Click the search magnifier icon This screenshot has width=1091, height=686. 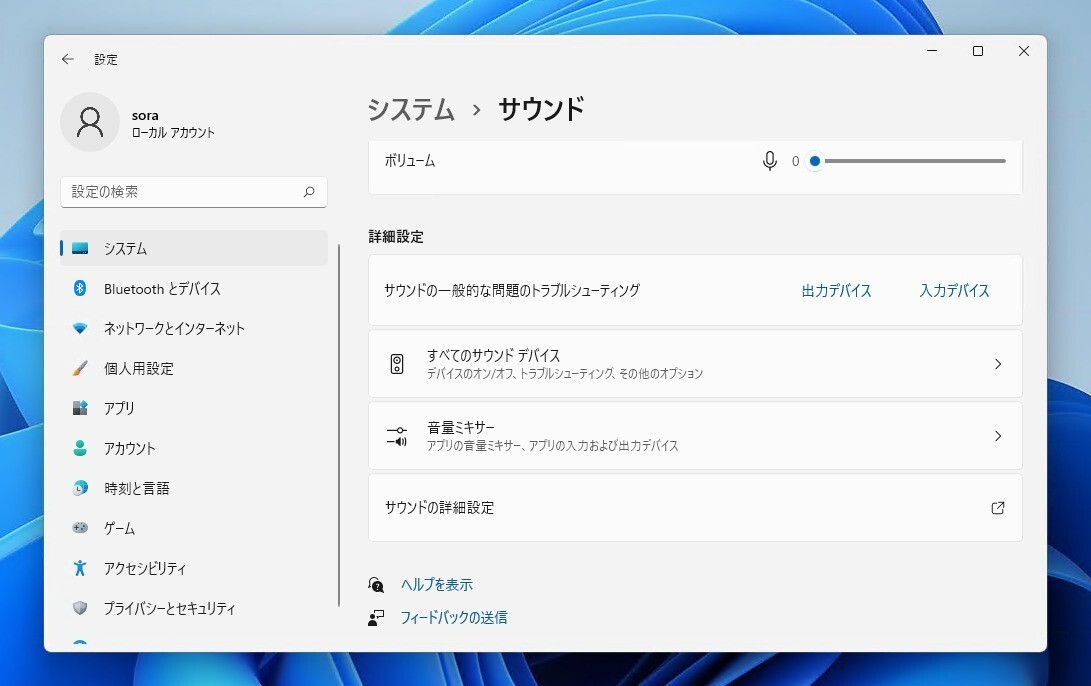click(309, 191)
